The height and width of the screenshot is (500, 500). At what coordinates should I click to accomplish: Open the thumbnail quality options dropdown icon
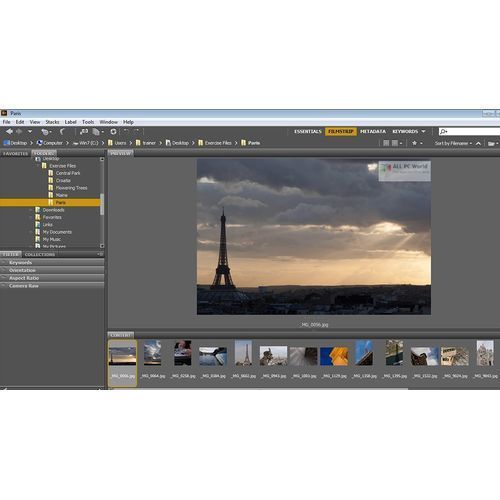(397, 143)
